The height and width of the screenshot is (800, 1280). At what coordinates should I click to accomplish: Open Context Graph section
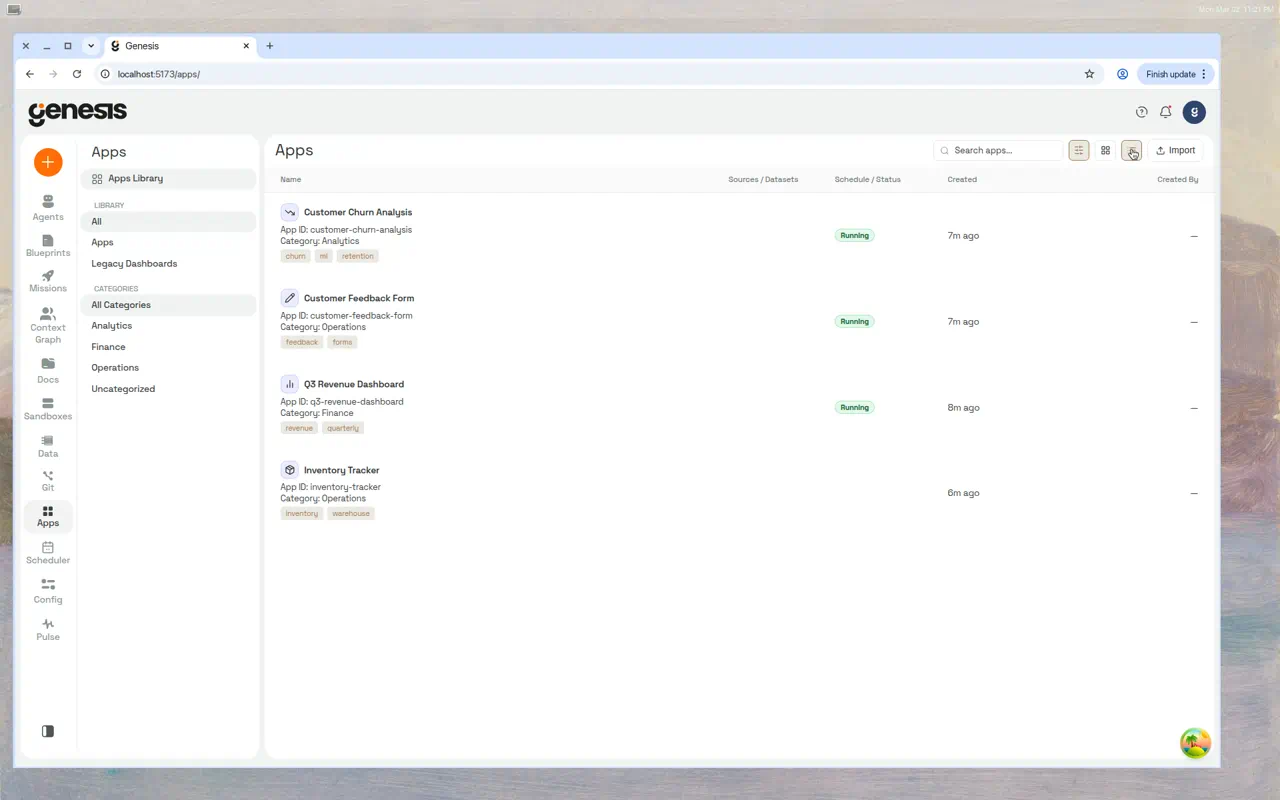48,326
